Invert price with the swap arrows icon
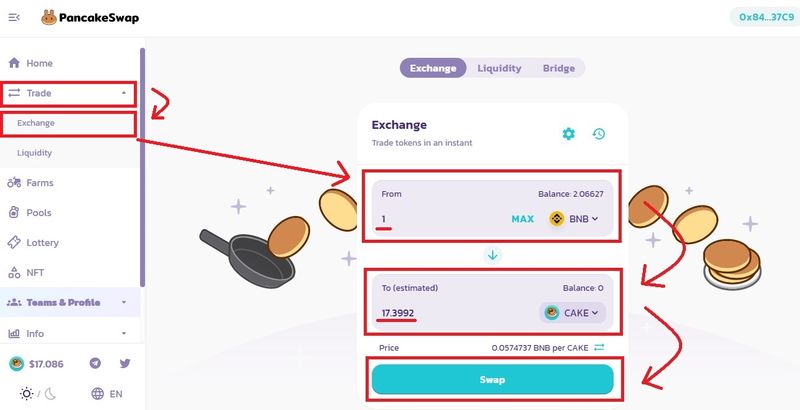The width and height of the screenshot is (800, 410). [x=599, y=347]
